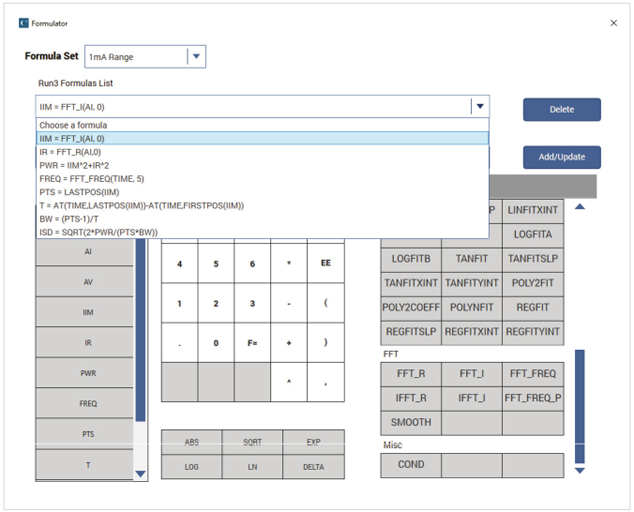
Task: Collapse the Run3 formulas list dropdown arrow
Action: coord(480,106)
